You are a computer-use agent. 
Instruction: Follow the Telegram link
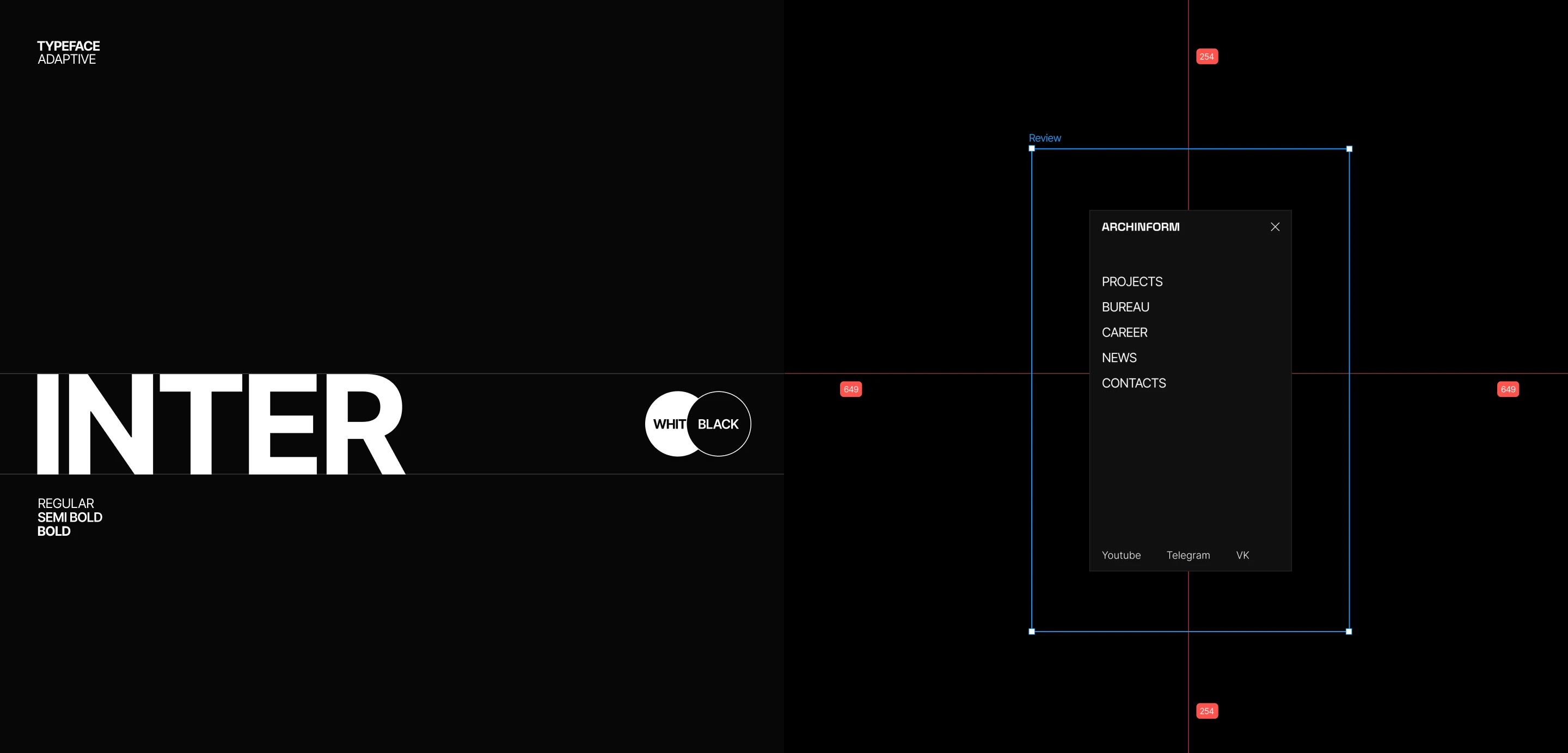(1187, 555)
